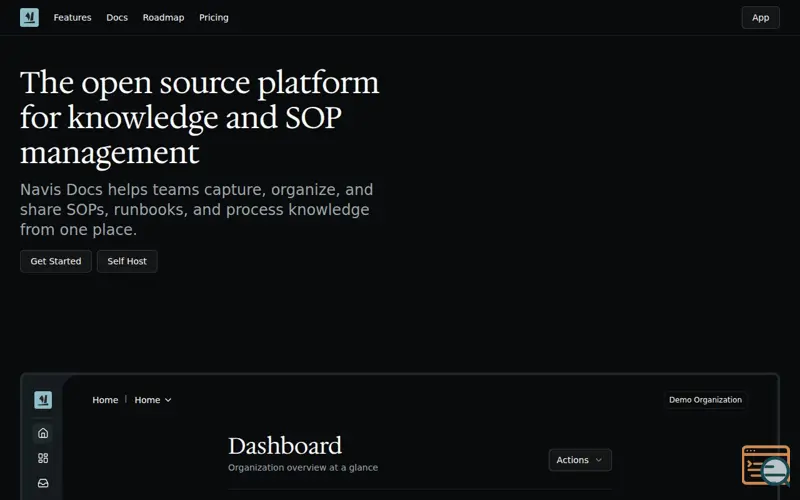The image size is (800, 500).
Task: Click the first Home breadcrumb
Action: [x=105, y=400]
